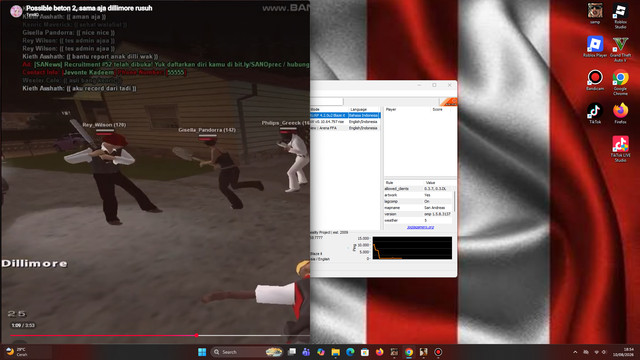Maximize the SA-MP browser window
Image resolution: width=640 pixels, height=360 pixels.
[434, 85]
